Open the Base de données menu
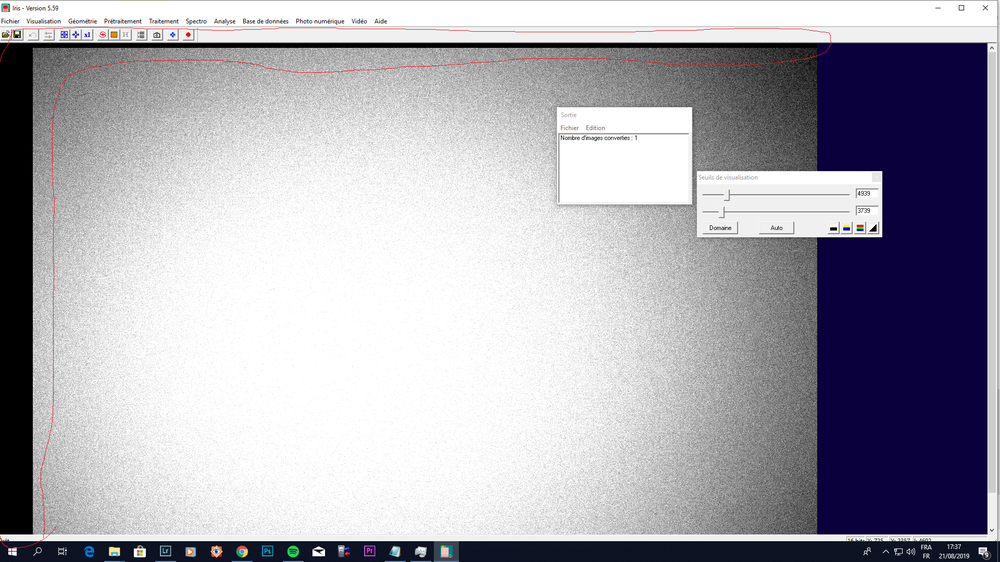Image resolution: width=1000 pixels, height=562 pixels. 265,21
